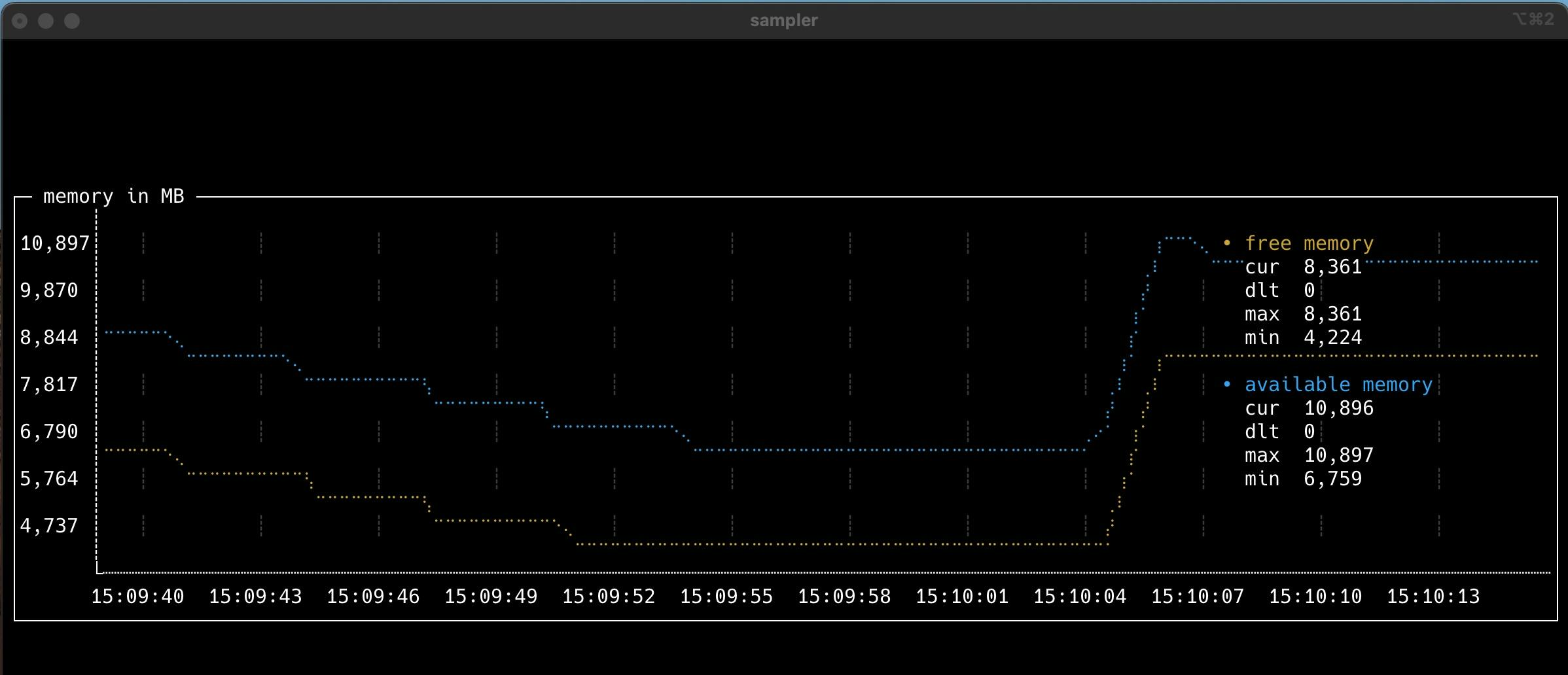This screenshot has width=1568, height=675.
Task: Click the time label 15:09:43
Action: pos(255,597)
